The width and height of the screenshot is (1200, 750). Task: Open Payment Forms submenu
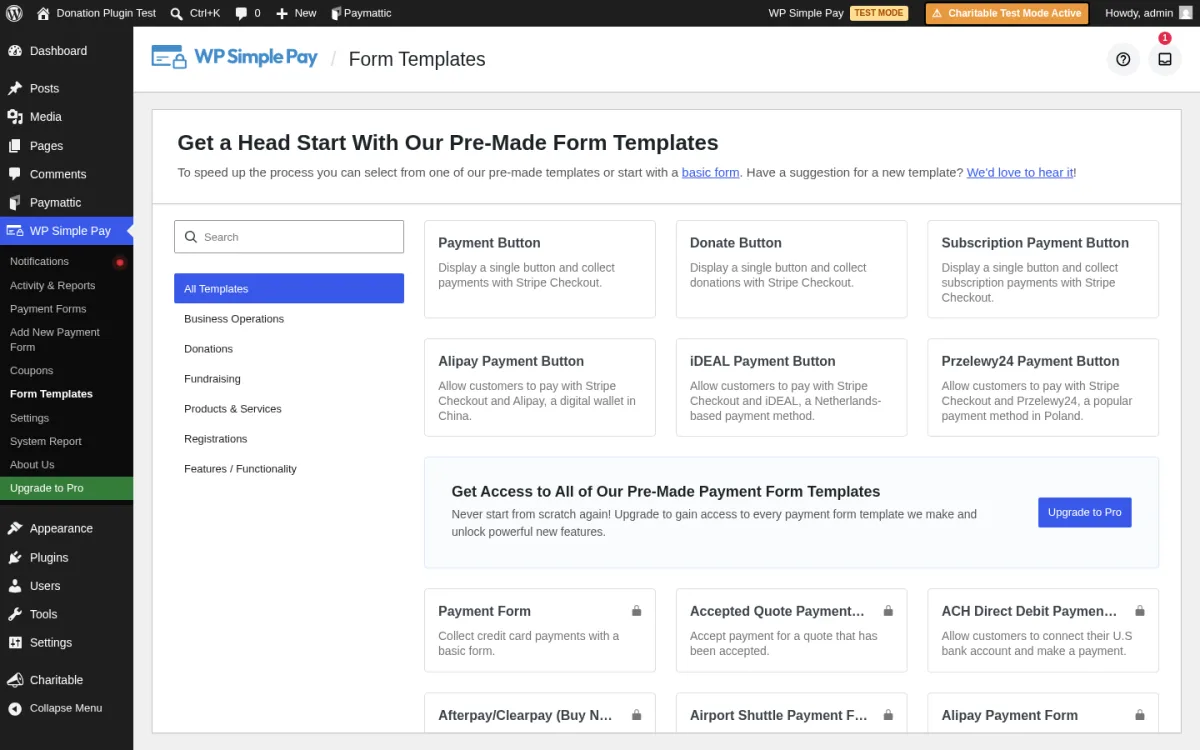[x=66, y=309]
